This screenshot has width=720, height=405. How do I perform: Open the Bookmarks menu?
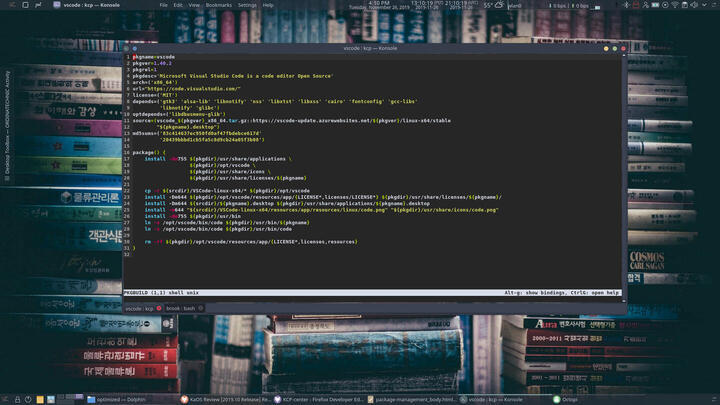click(x=219, y=5)
